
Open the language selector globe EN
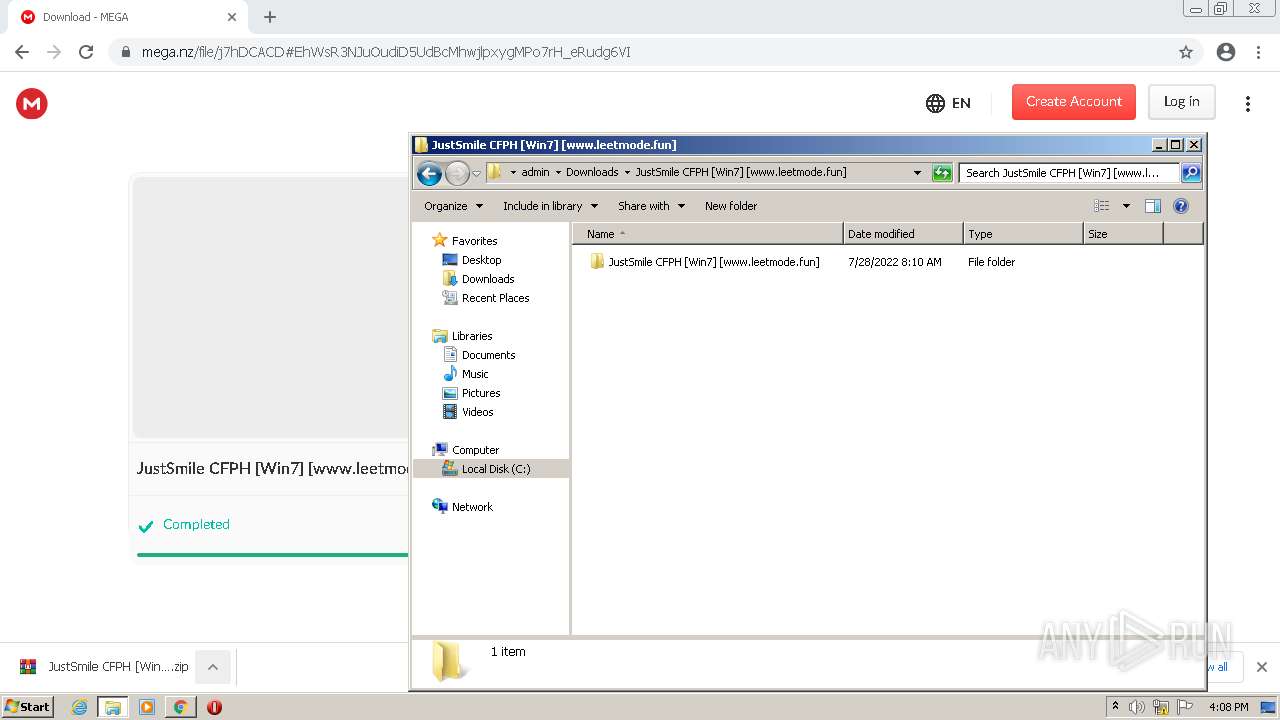pyautogui.click(x=948, y=103)
